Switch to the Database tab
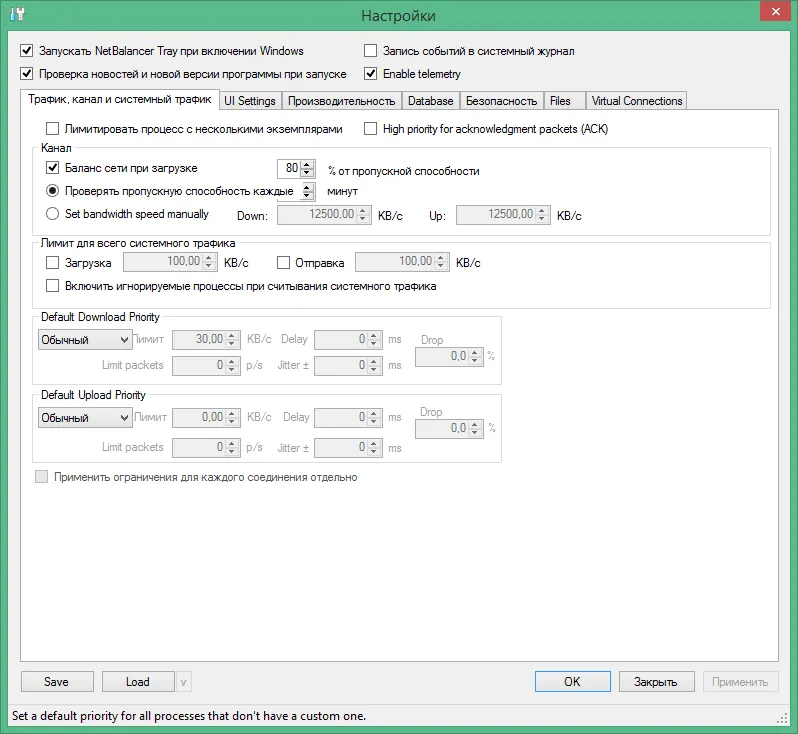This screenshot has height=734, width=798. 431,101
